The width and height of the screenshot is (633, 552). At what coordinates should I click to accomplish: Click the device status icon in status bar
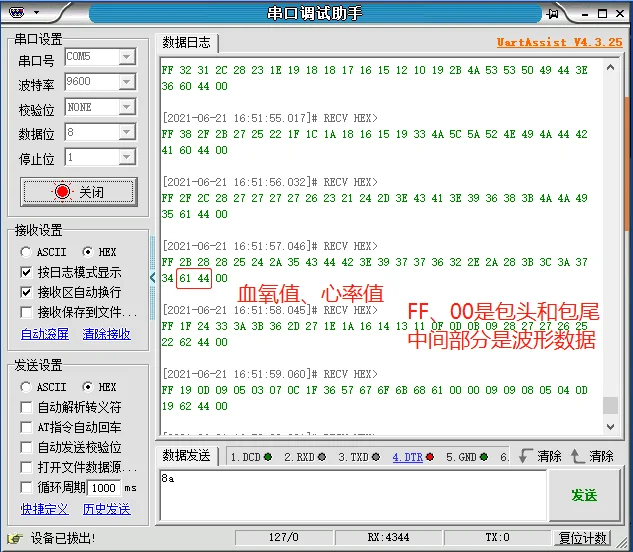14,538
